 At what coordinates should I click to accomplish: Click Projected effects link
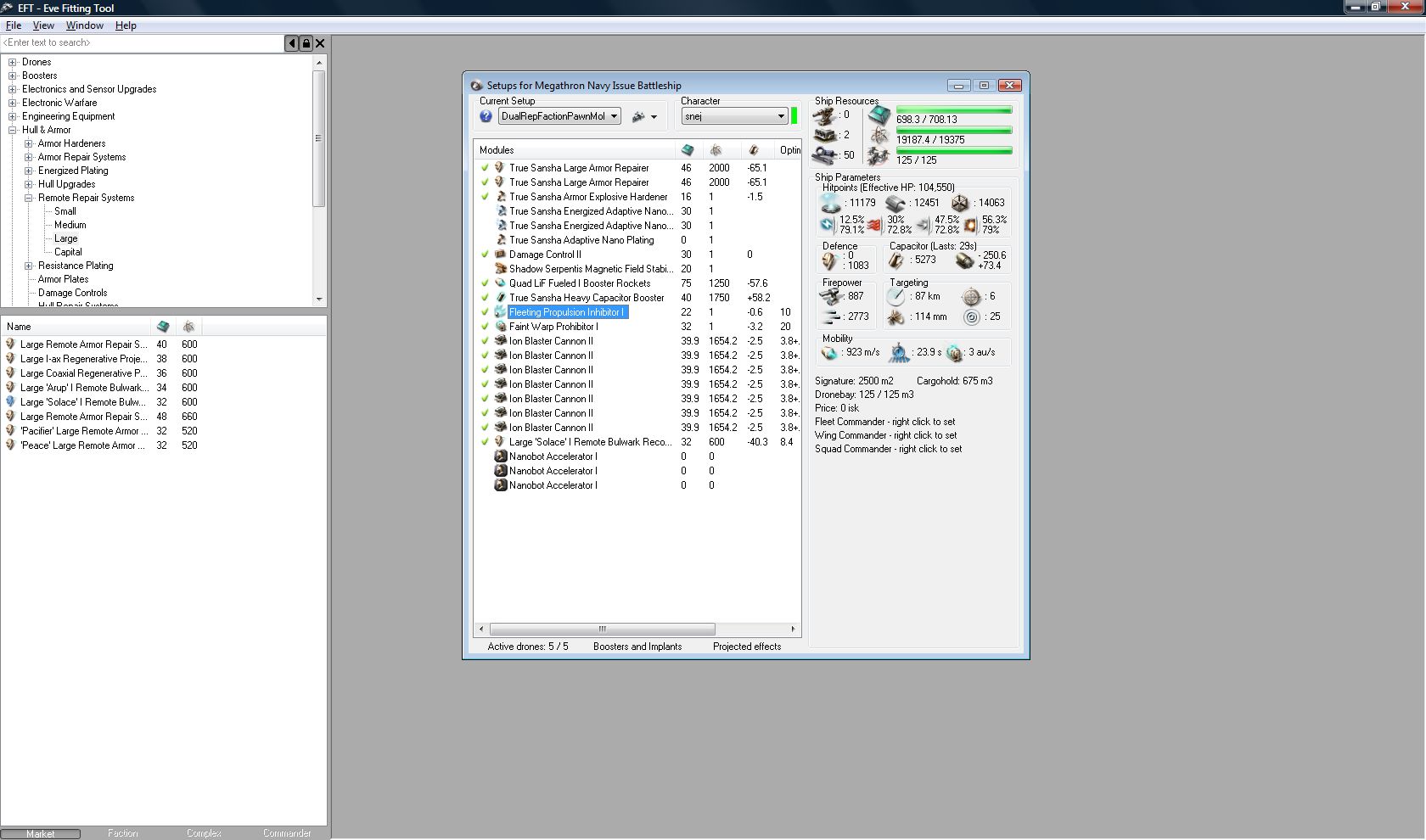[x=747, y=647]
